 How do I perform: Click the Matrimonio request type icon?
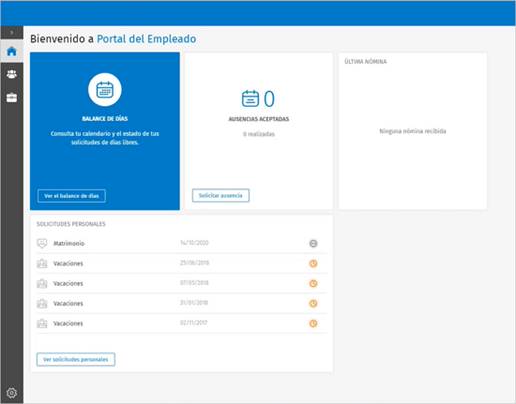[42, 243]
